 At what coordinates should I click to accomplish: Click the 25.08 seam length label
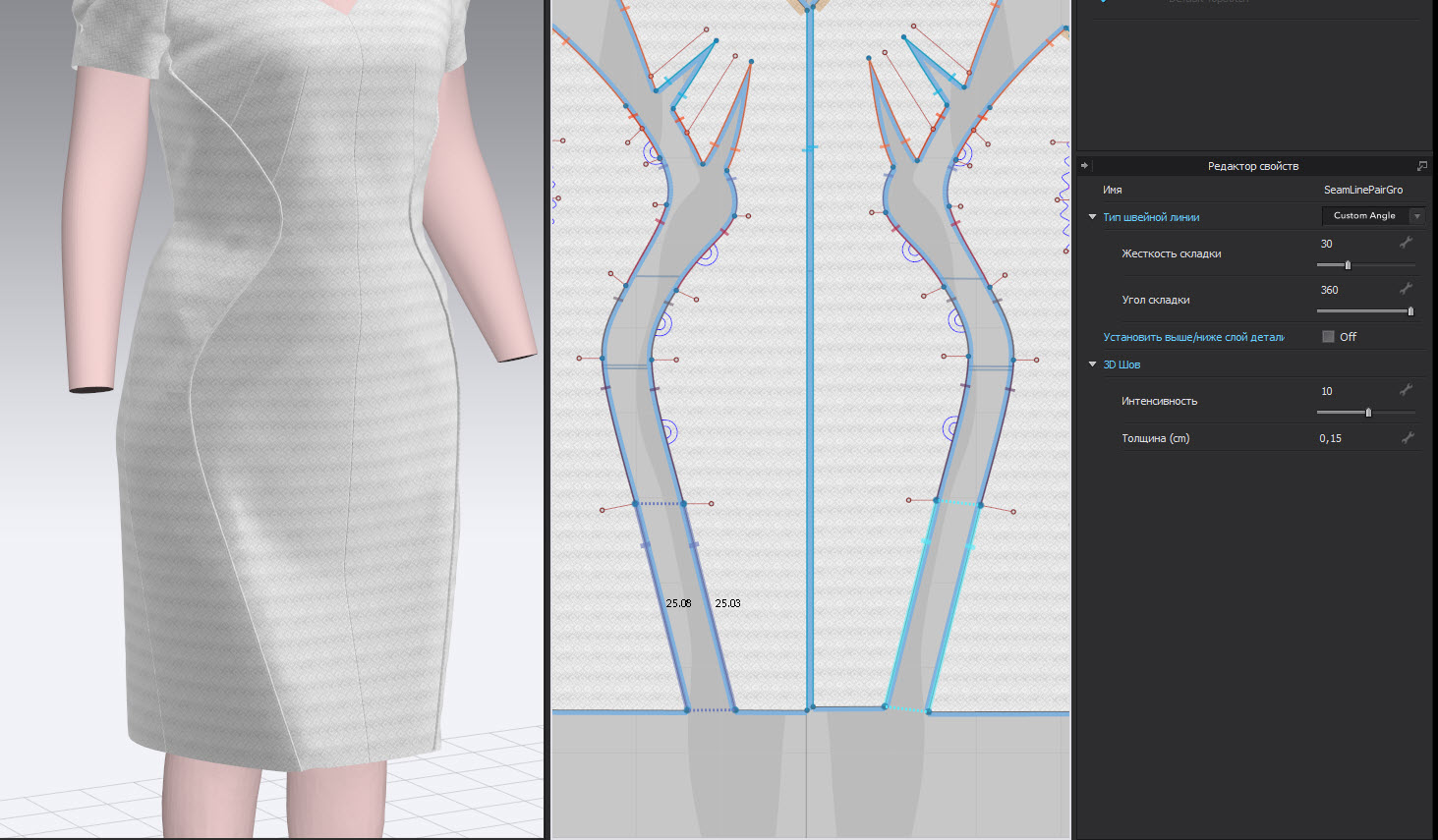click(x=678, y=603)
